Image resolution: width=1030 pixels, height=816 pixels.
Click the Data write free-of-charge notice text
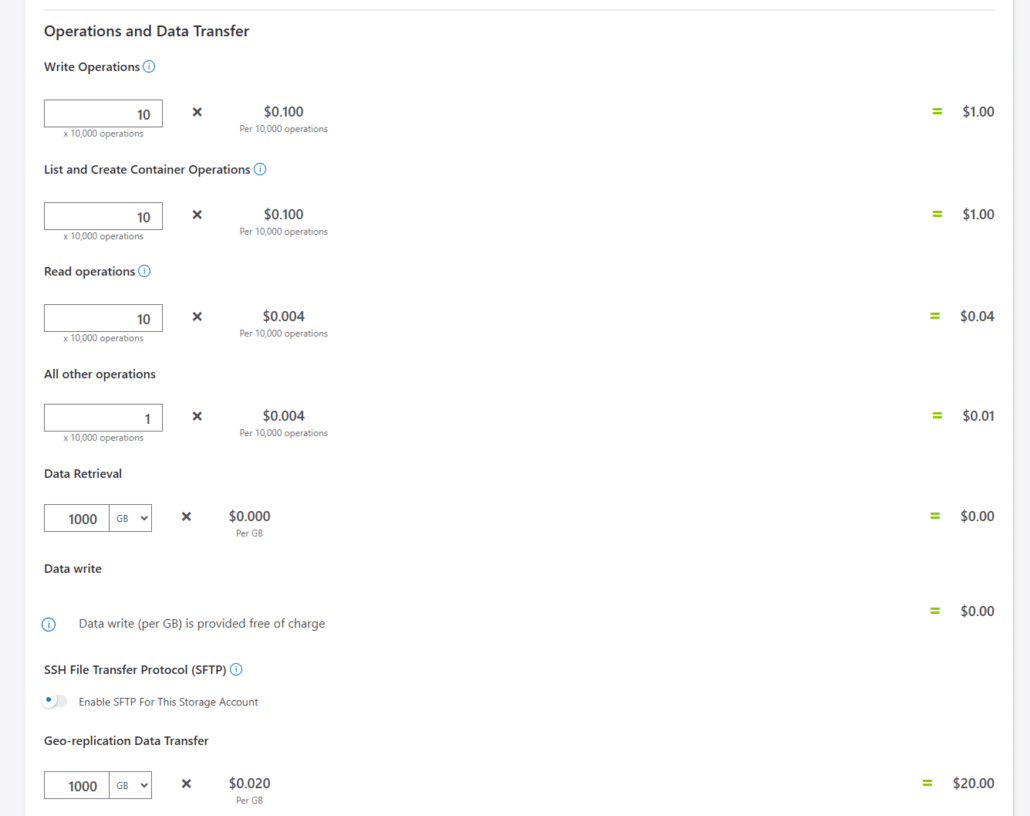coord(201,623)
